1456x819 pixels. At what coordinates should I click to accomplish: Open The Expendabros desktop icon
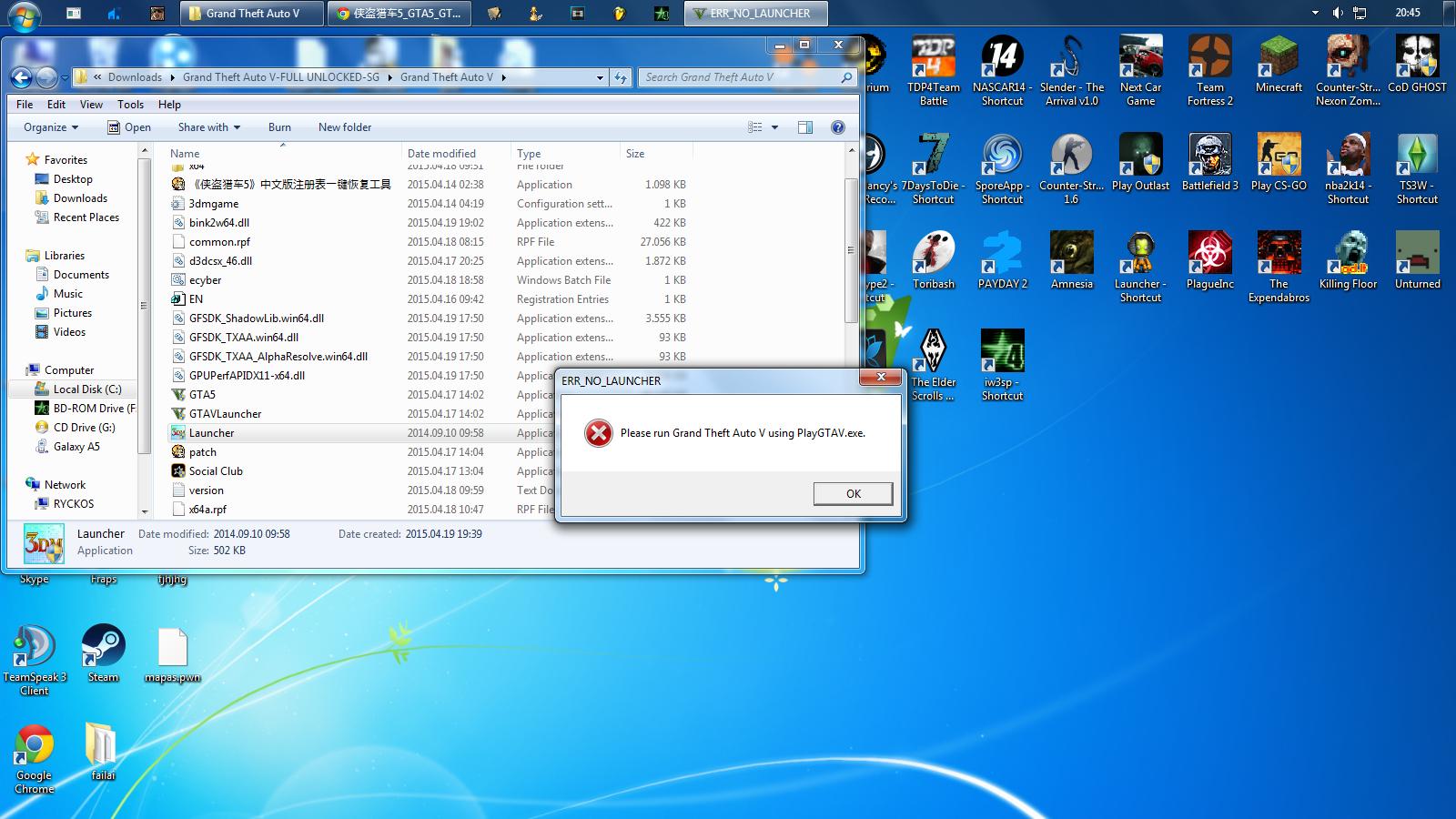[x=1279, y=268]
